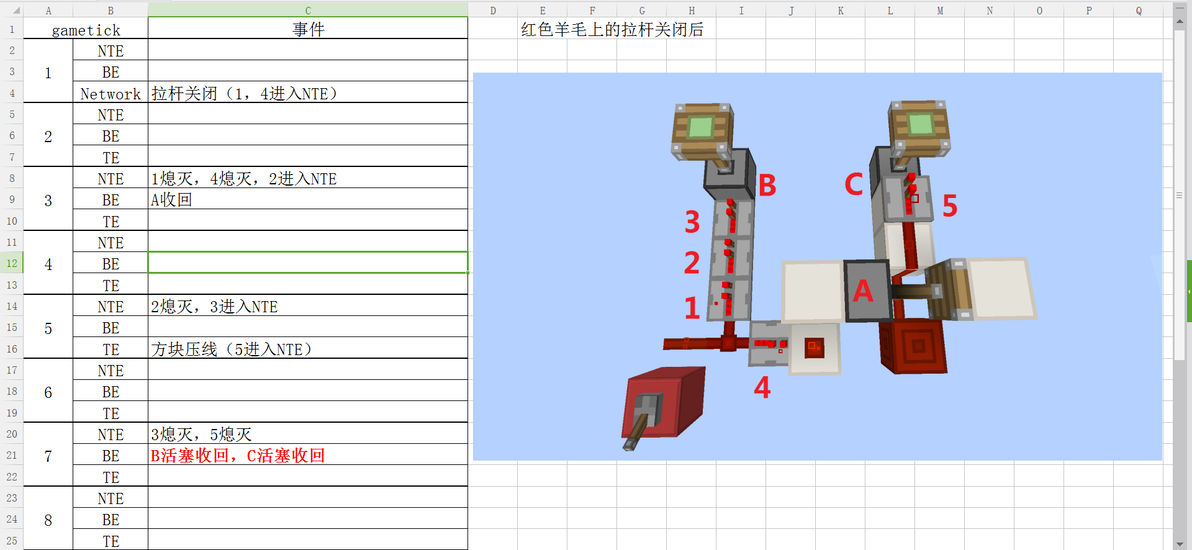Click gametick cell '5'
This screenshot has height=550, width=1192.
(x=49, y=327)
